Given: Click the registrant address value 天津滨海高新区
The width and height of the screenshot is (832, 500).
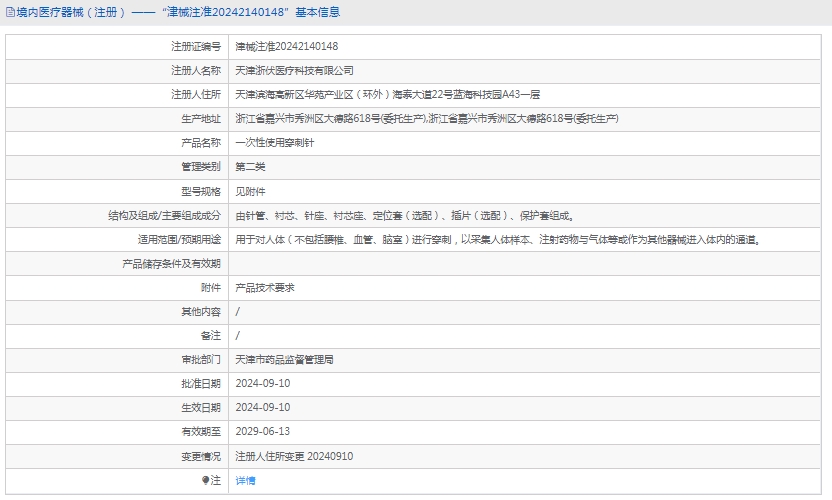Looking at the screenshot, I should [387, 94].
